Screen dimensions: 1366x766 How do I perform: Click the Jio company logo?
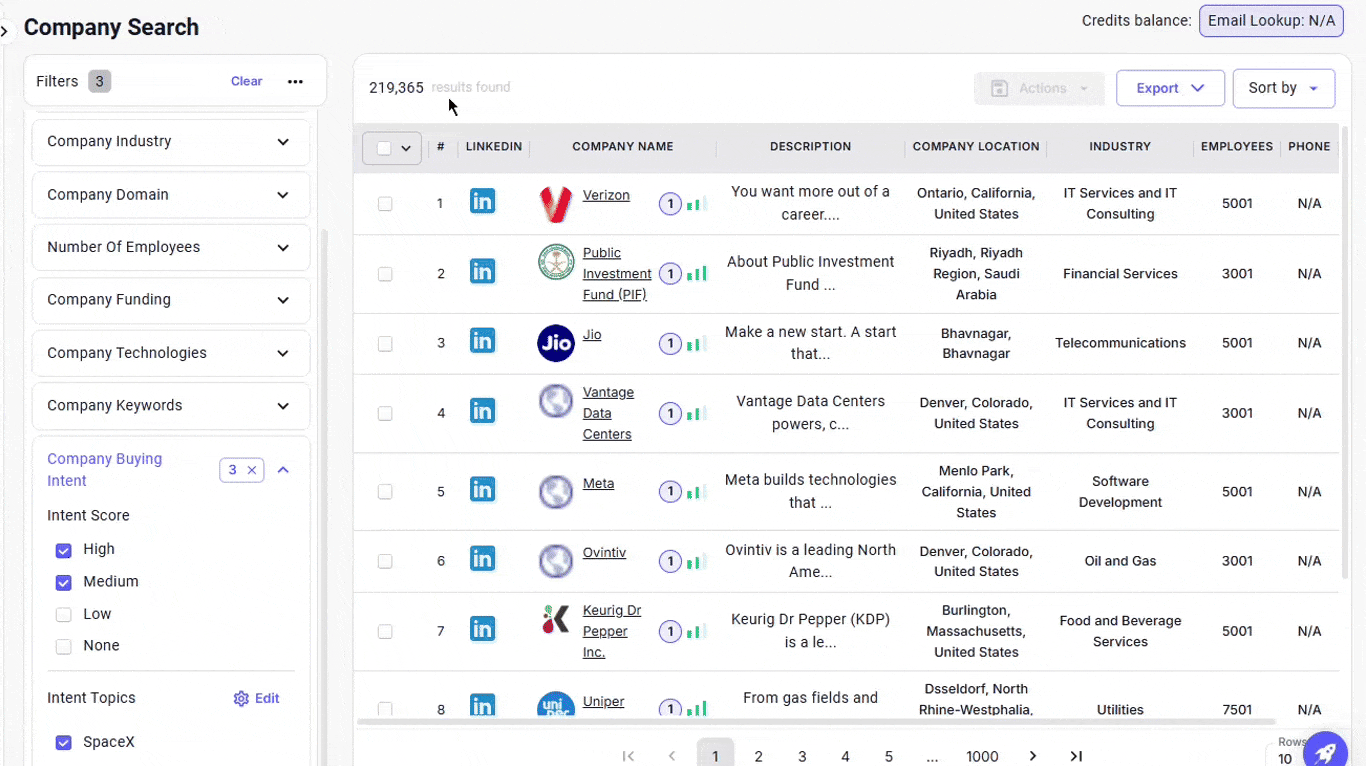coord(556,343)
